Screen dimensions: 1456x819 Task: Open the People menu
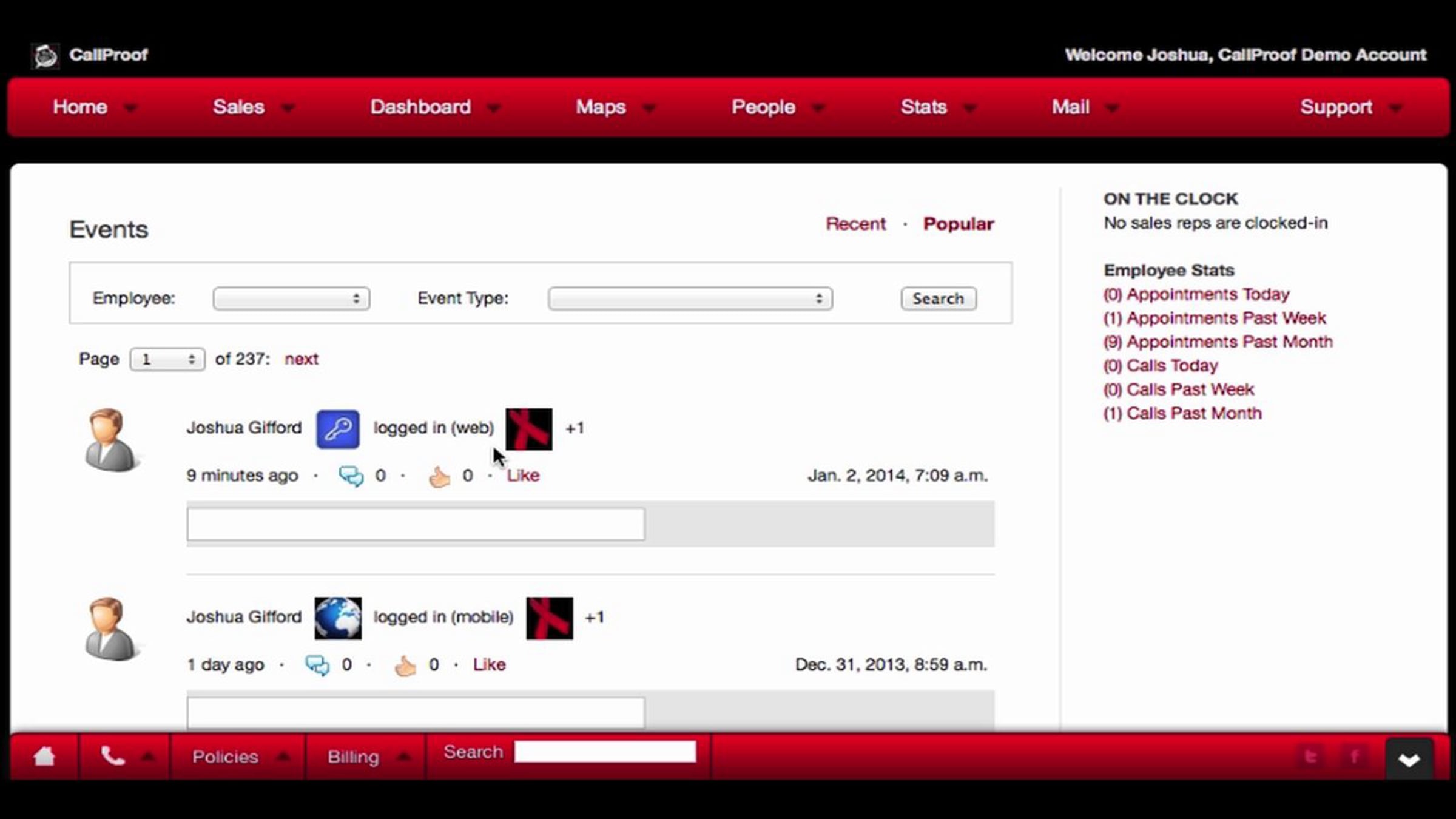[x=778, y=107]
